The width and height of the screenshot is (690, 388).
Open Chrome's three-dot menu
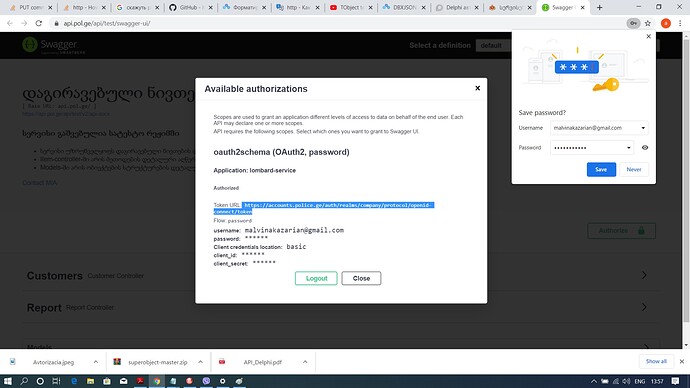[680, 23]
